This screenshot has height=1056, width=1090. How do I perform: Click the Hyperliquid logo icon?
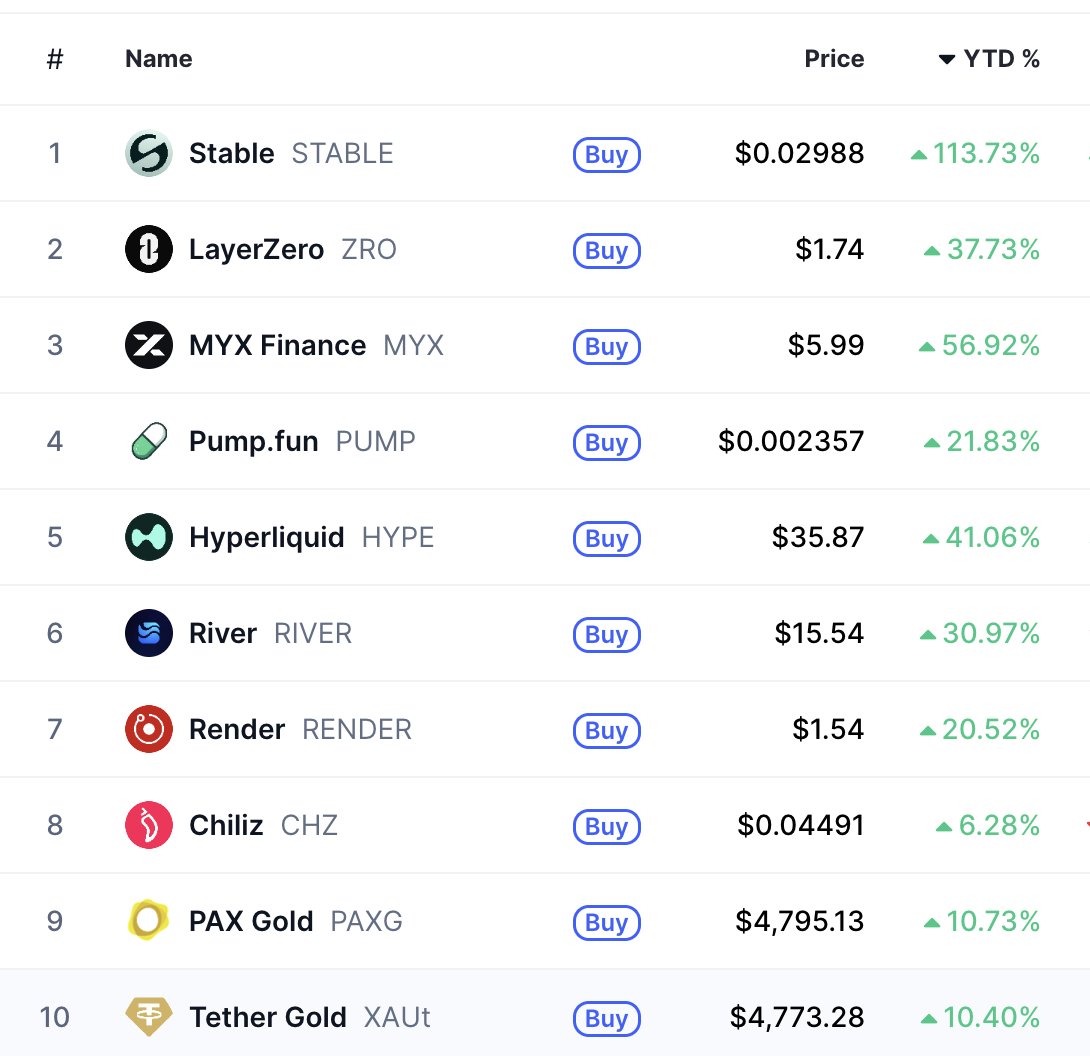point(149,538)
